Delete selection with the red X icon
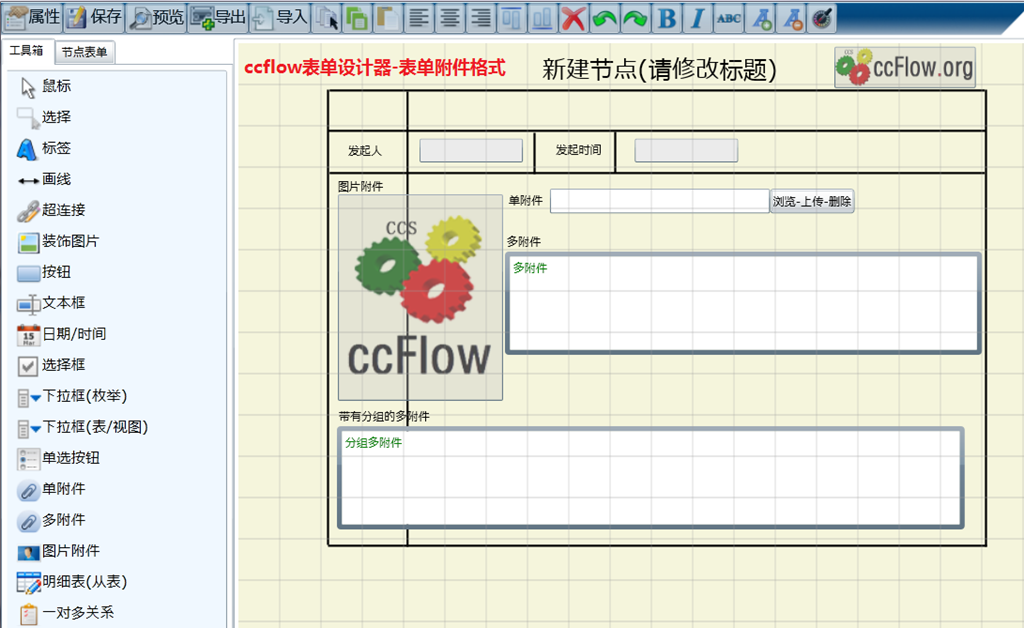The width and height of the screenshot is (1024, 628). pos(573,18)
